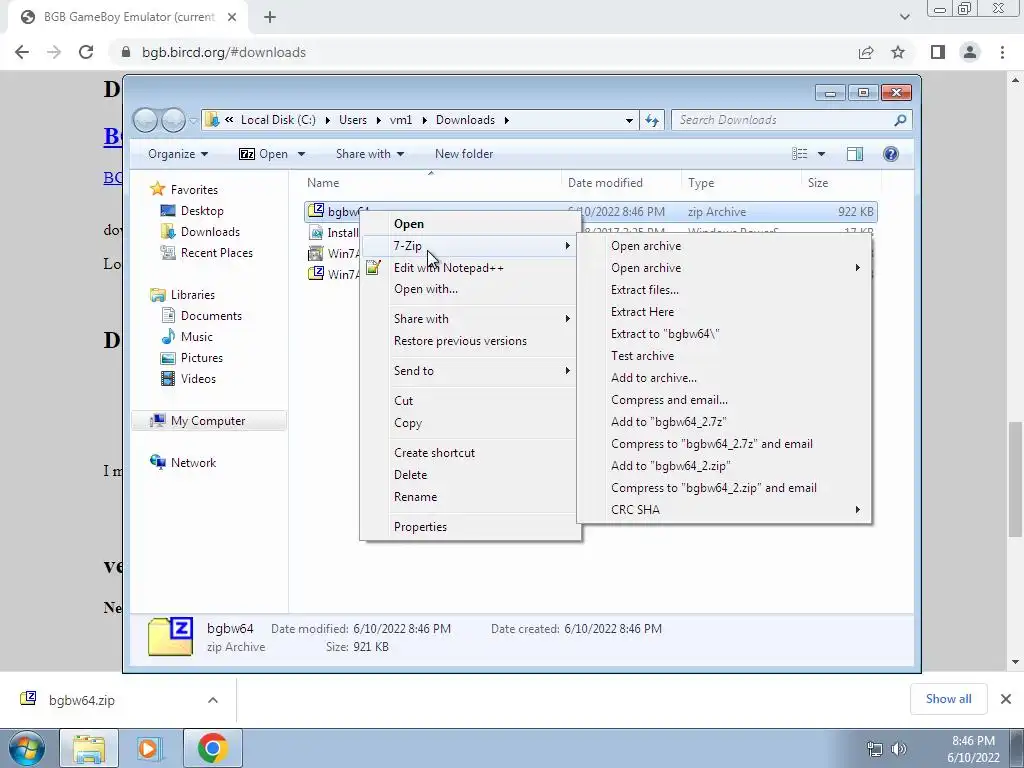Viewport: 1024px width, 768px height.
Task: Open bgbw64.zip download options chevron
Action: [x=213, y=700]
